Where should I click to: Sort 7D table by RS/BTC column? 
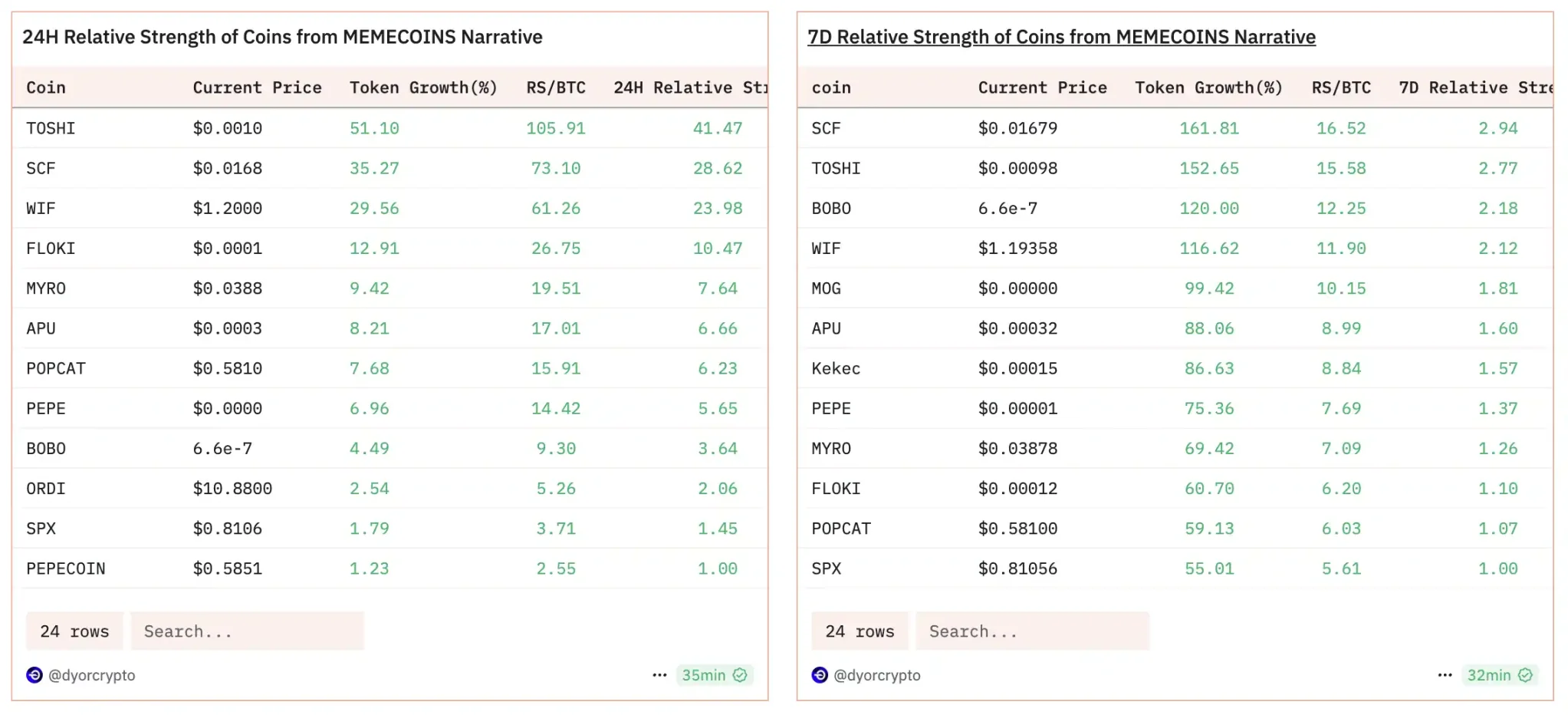pos(1341,87)
